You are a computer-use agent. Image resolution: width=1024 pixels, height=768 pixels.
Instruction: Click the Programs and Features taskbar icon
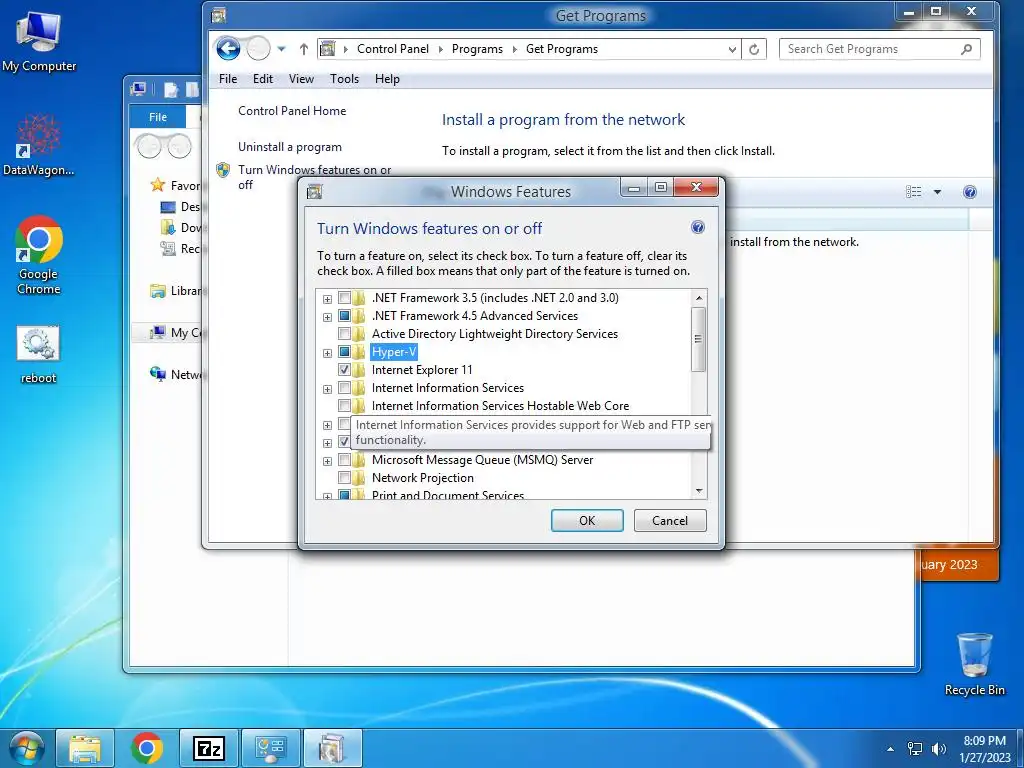click(332, 748)
